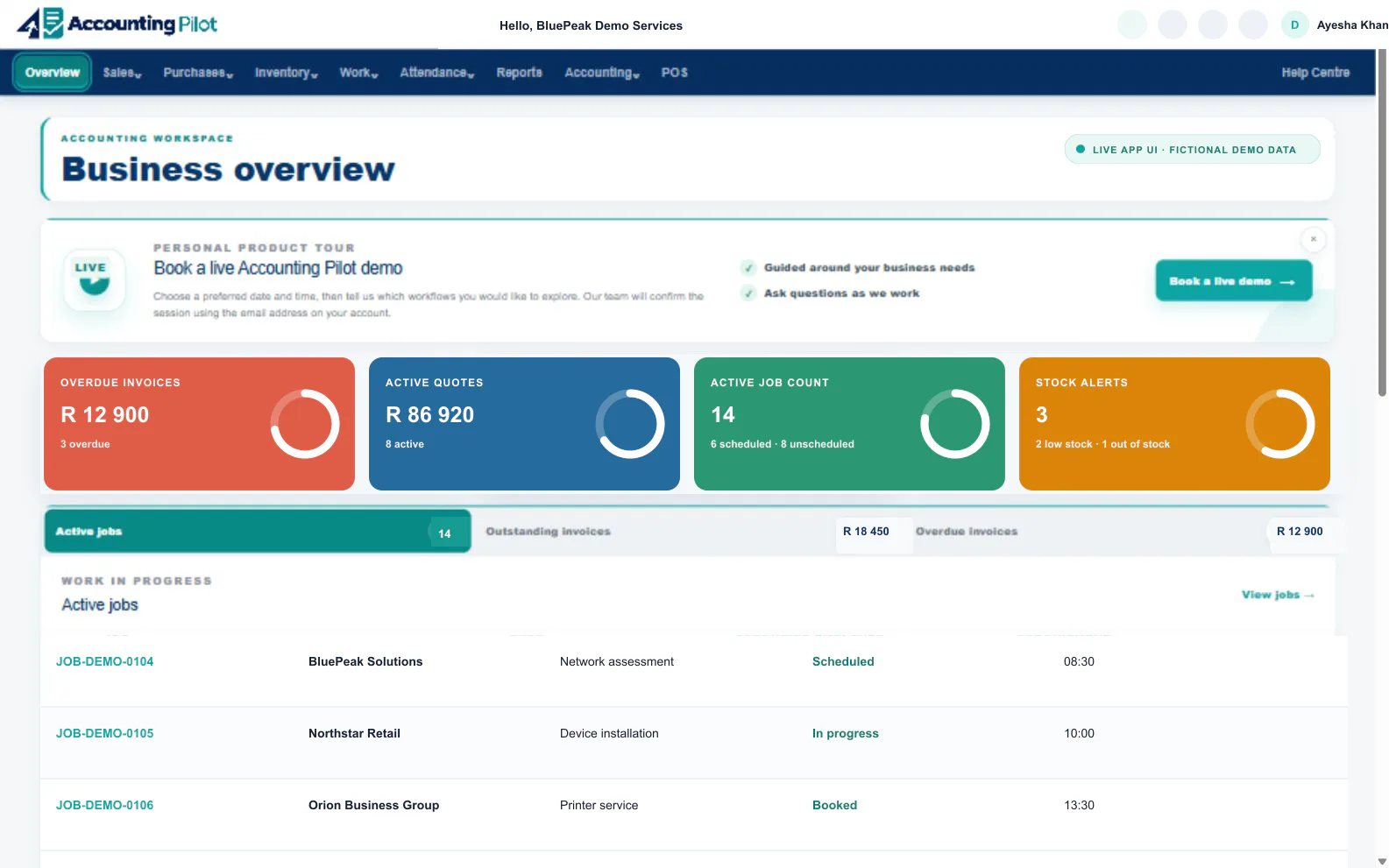Screen dimensions: 1389x868
Task: Close the product tour banner
Action: pos(1313,239)
